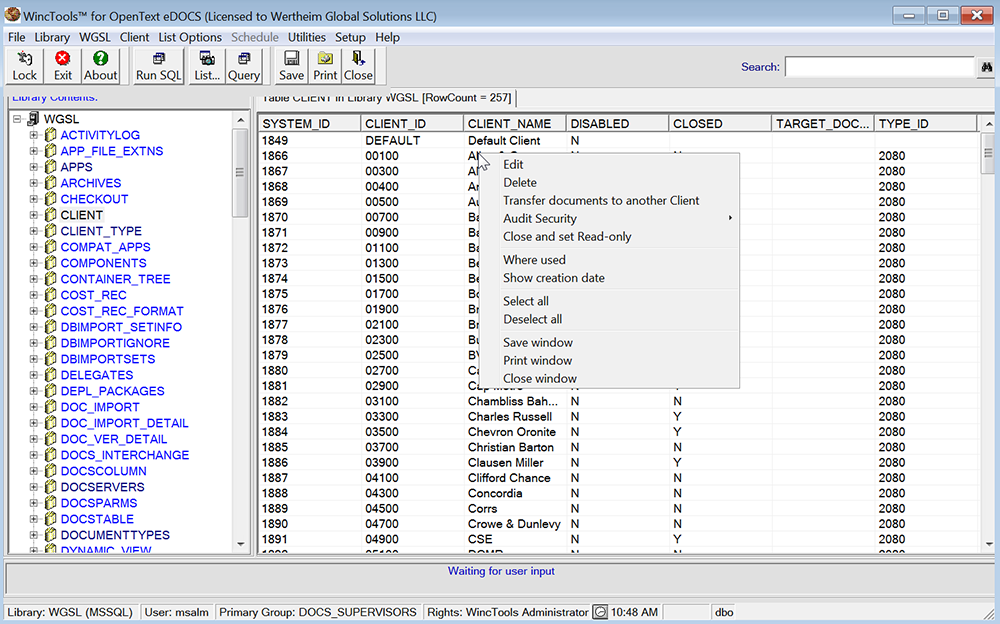Expand the DBIMPORTSETS tree node
1000x624 pixels.
(x=34, y=359)
